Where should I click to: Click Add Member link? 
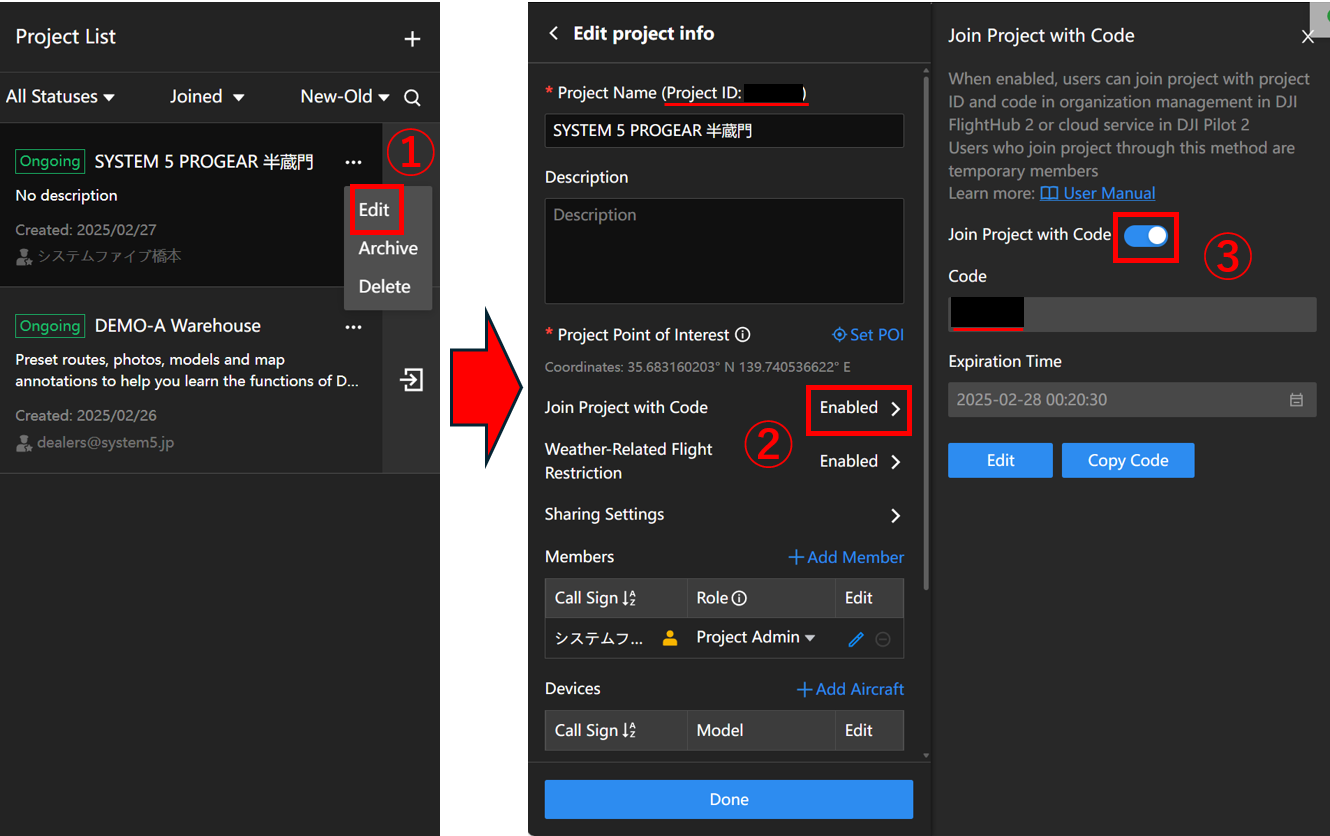pos(846,557)
